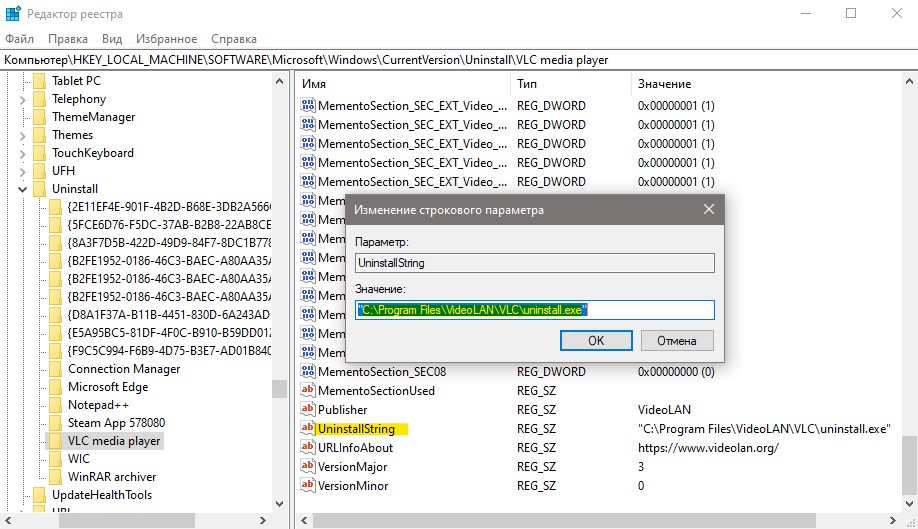Select the Tablet PC folder icon

pyautogui.click(x=39, y=81)
